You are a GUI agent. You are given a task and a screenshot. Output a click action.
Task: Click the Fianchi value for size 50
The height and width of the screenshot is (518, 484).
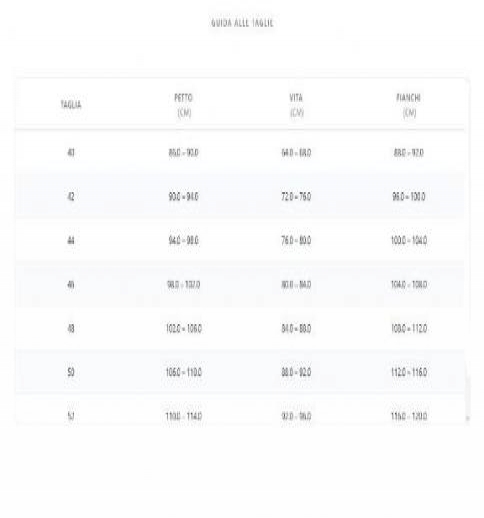[x=409, y=372]
